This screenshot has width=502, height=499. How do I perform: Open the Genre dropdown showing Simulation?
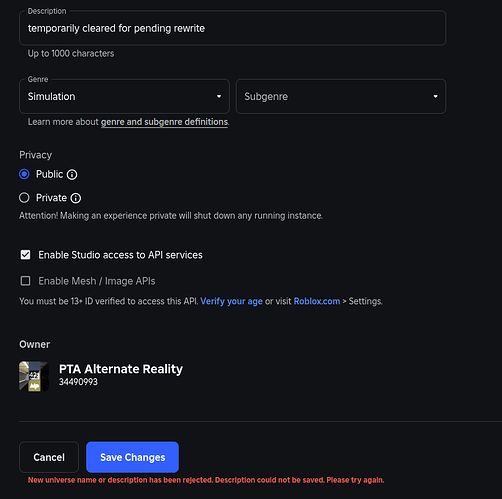(x=124, y=96)
